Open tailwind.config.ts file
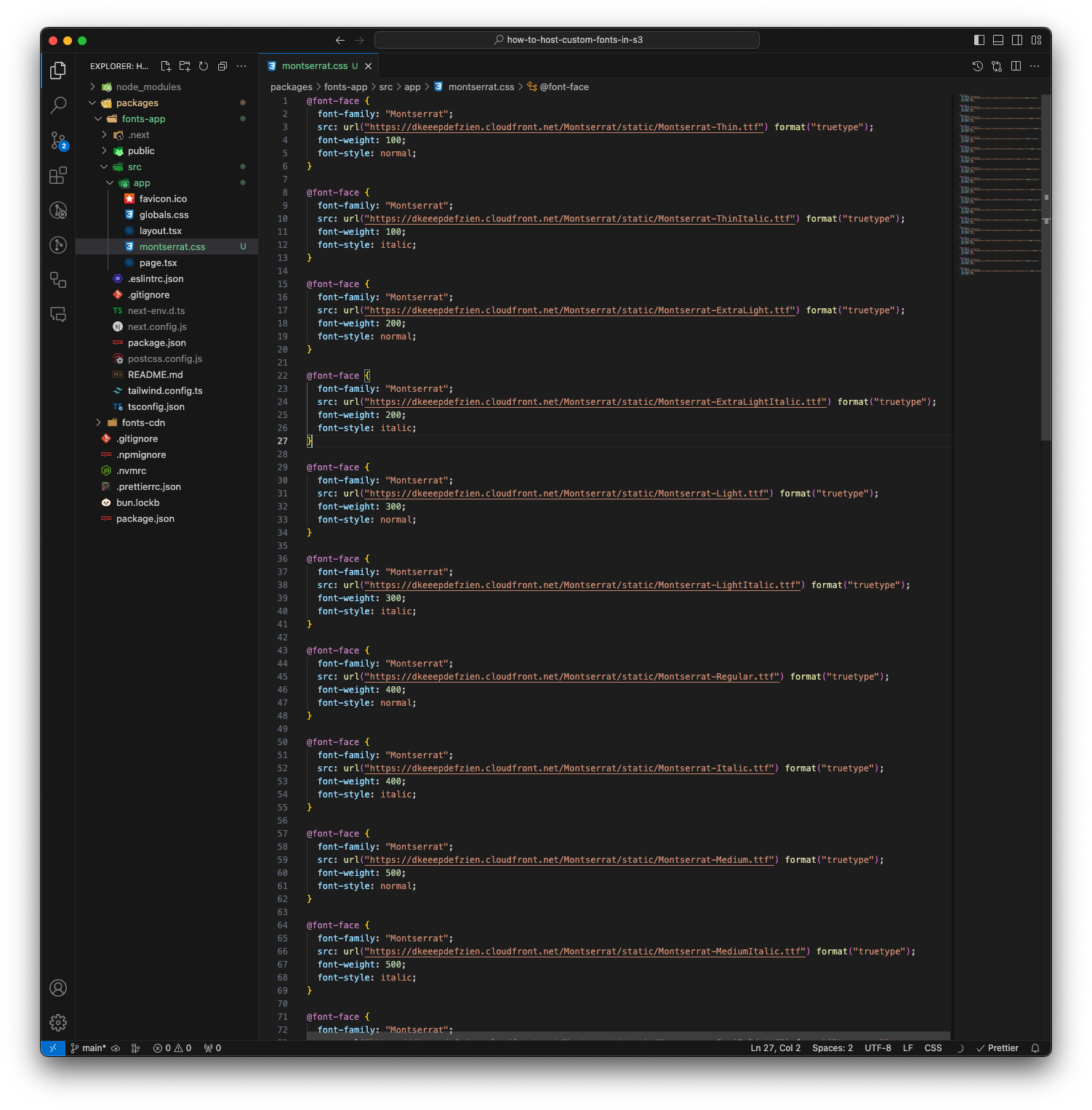 (x=166, y=390)
